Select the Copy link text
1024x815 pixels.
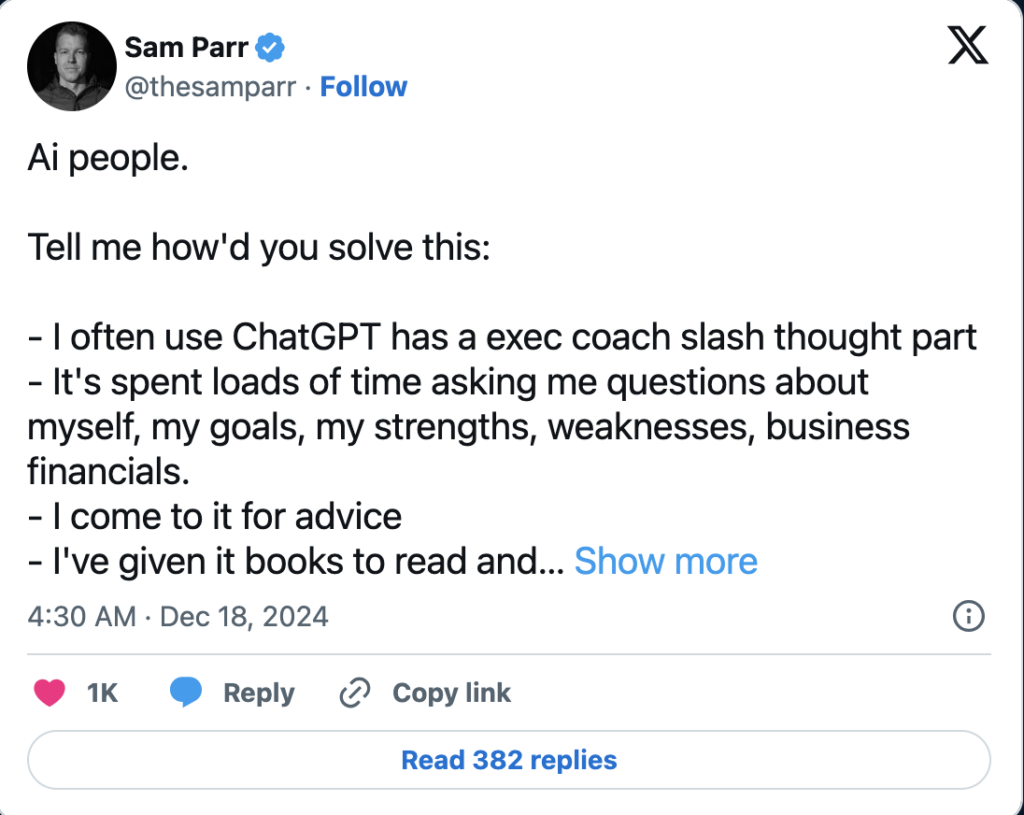[451, 693]
